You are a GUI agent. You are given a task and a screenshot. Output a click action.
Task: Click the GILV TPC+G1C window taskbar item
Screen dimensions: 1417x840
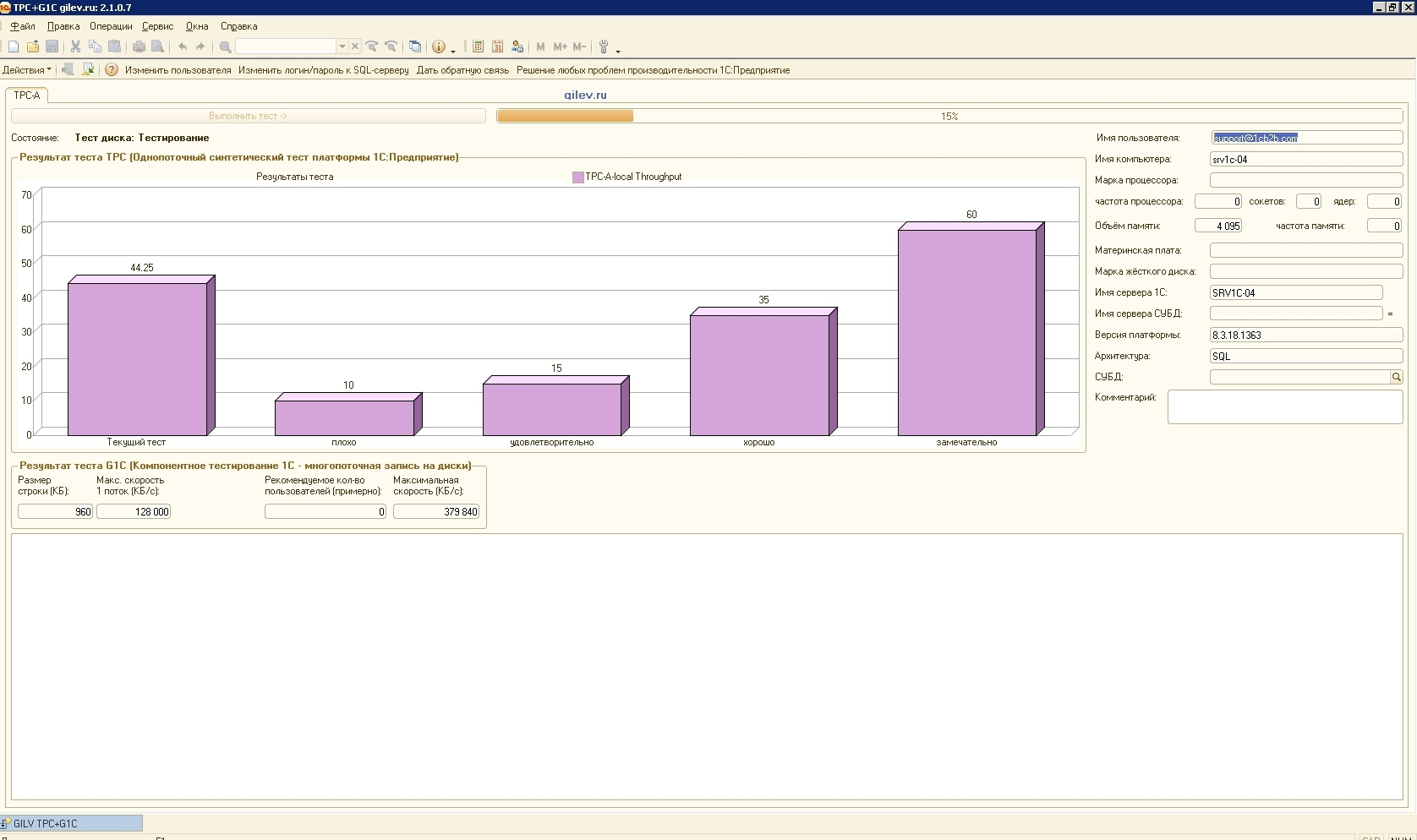click(x=72, y=823)
